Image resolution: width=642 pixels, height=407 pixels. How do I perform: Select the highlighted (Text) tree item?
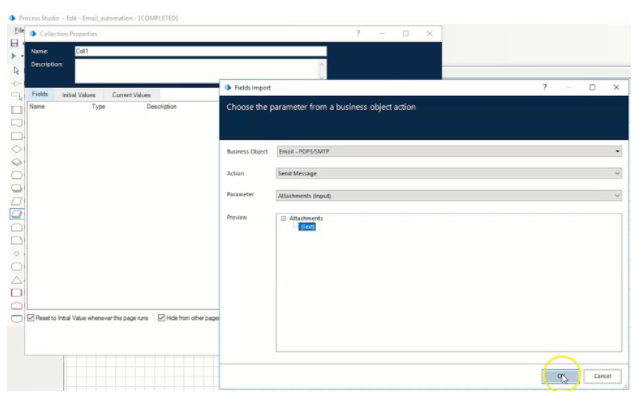[307, 227]
